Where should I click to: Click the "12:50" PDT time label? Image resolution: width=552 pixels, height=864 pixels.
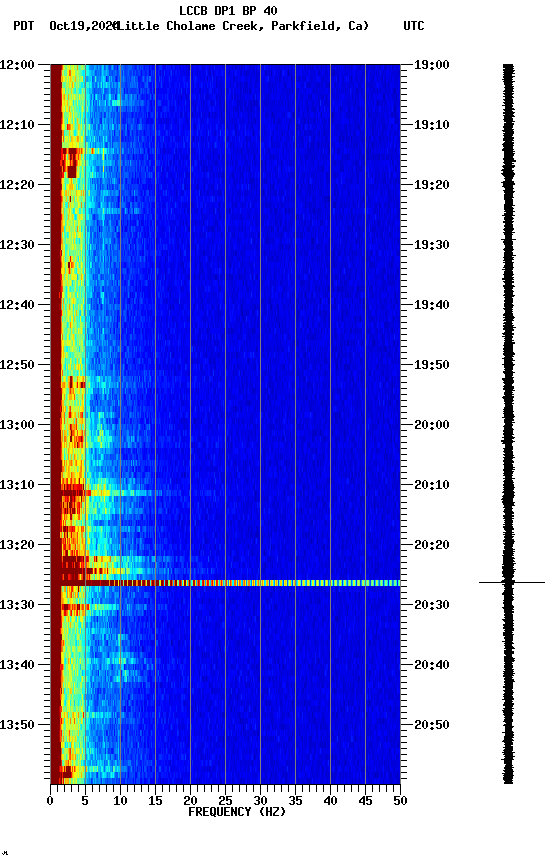[17, 365]
